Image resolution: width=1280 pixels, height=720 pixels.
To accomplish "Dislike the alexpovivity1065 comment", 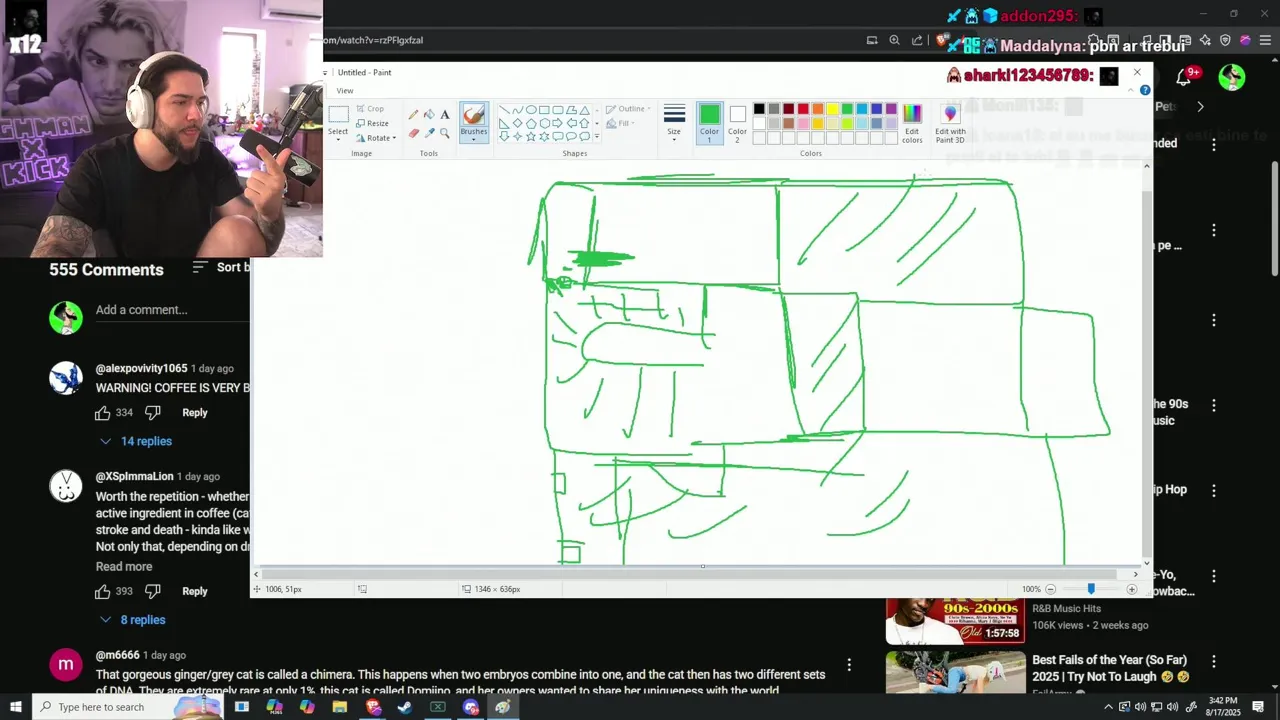I will pos(152,413).
